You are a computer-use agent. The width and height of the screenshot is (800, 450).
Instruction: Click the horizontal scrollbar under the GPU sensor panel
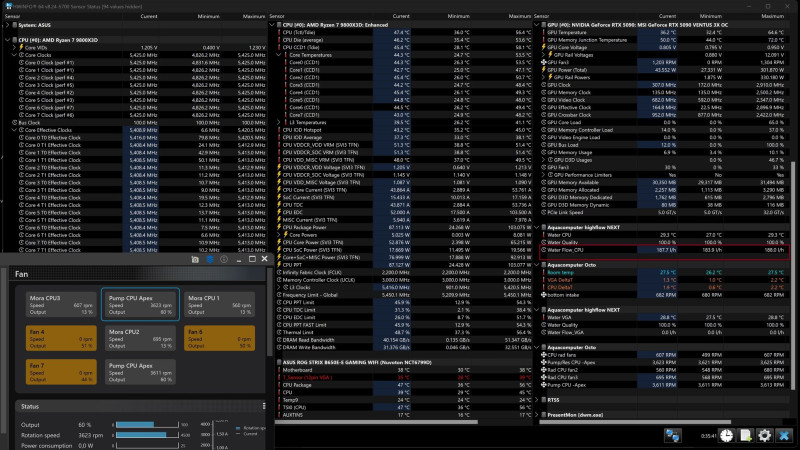[633, 422]
